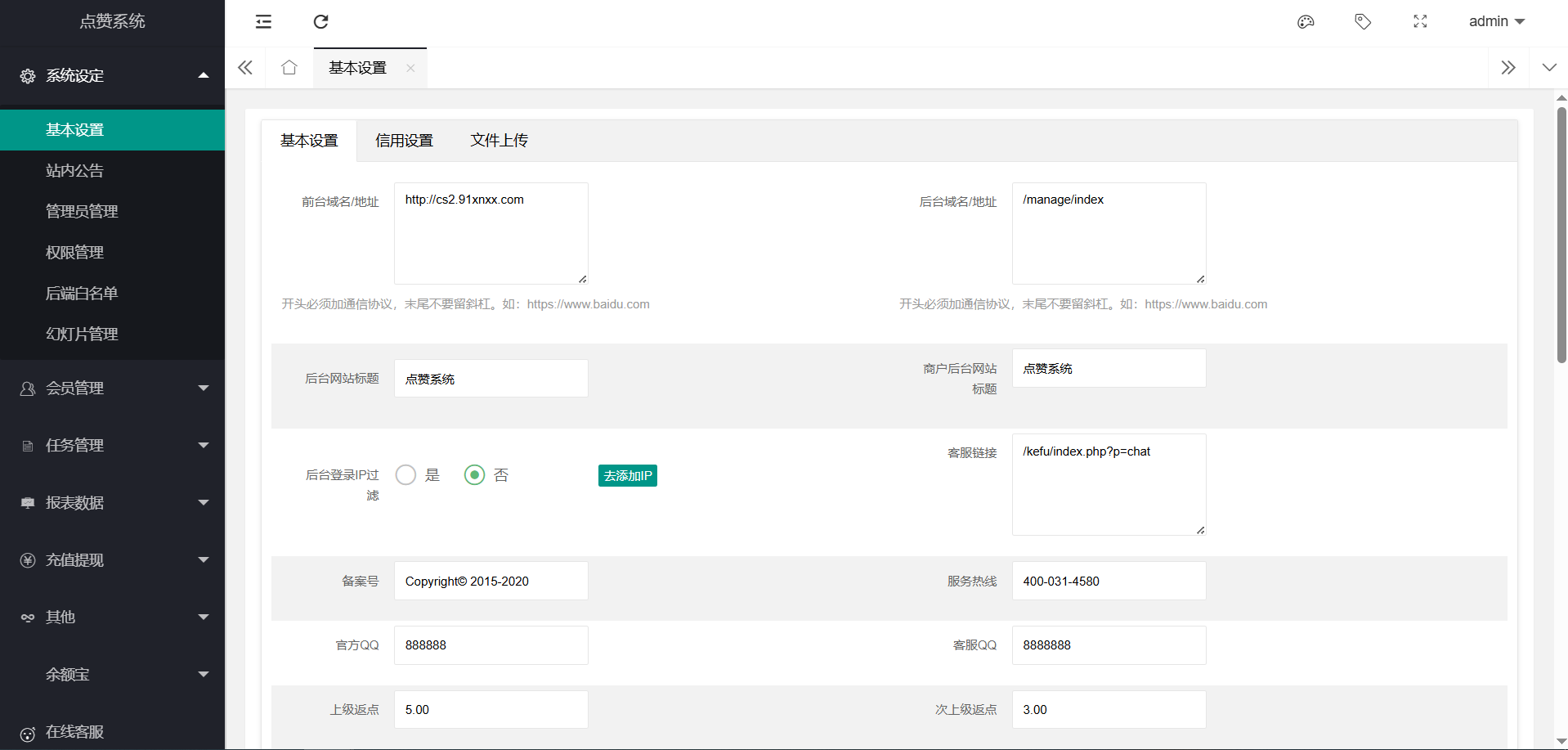The image size is (1568, 750).
Task: Click the 服务热线 input field
Action: tap(1108, 582)
